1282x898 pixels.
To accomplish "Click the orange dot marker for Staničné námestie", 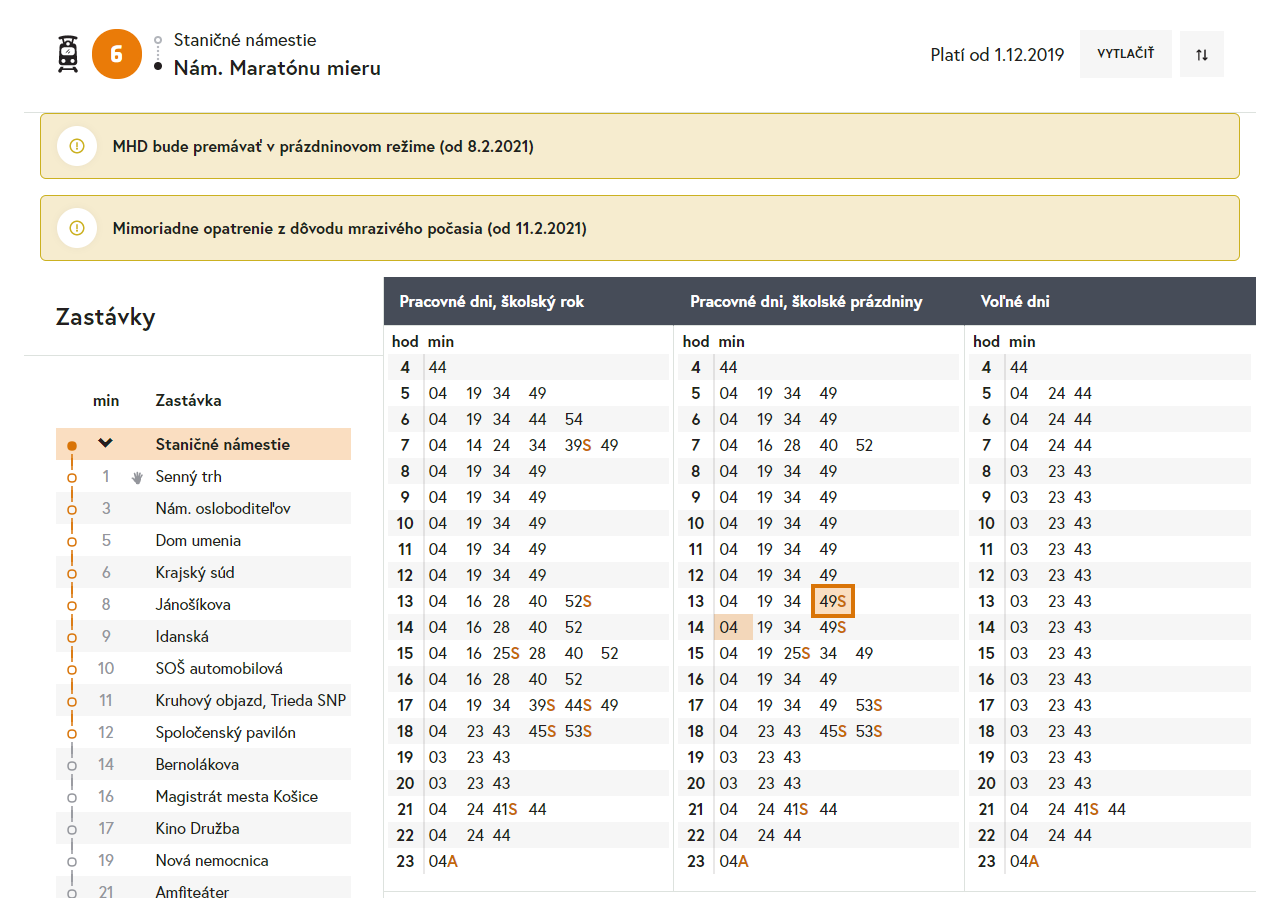I will pyautogui.click(x=71, y=445).
